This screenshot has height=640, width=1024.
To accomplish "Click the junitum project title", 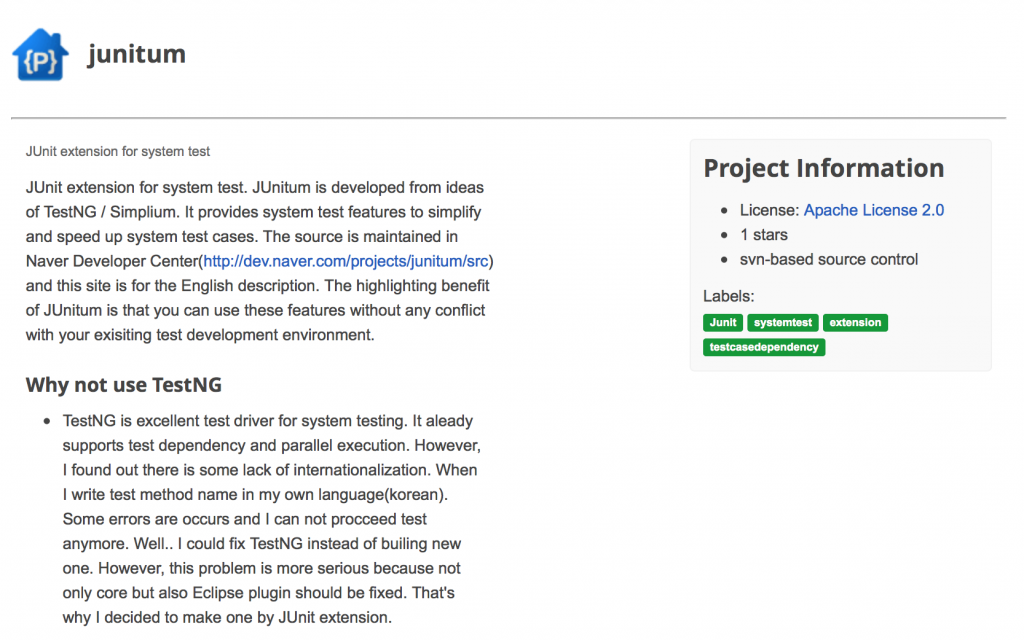I will [136, 54].
